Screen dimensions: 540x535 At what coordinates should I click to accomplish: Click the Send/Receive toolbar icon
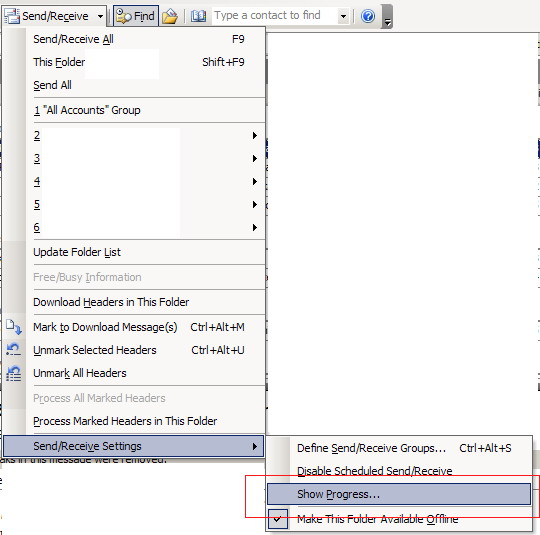point(12,16)
